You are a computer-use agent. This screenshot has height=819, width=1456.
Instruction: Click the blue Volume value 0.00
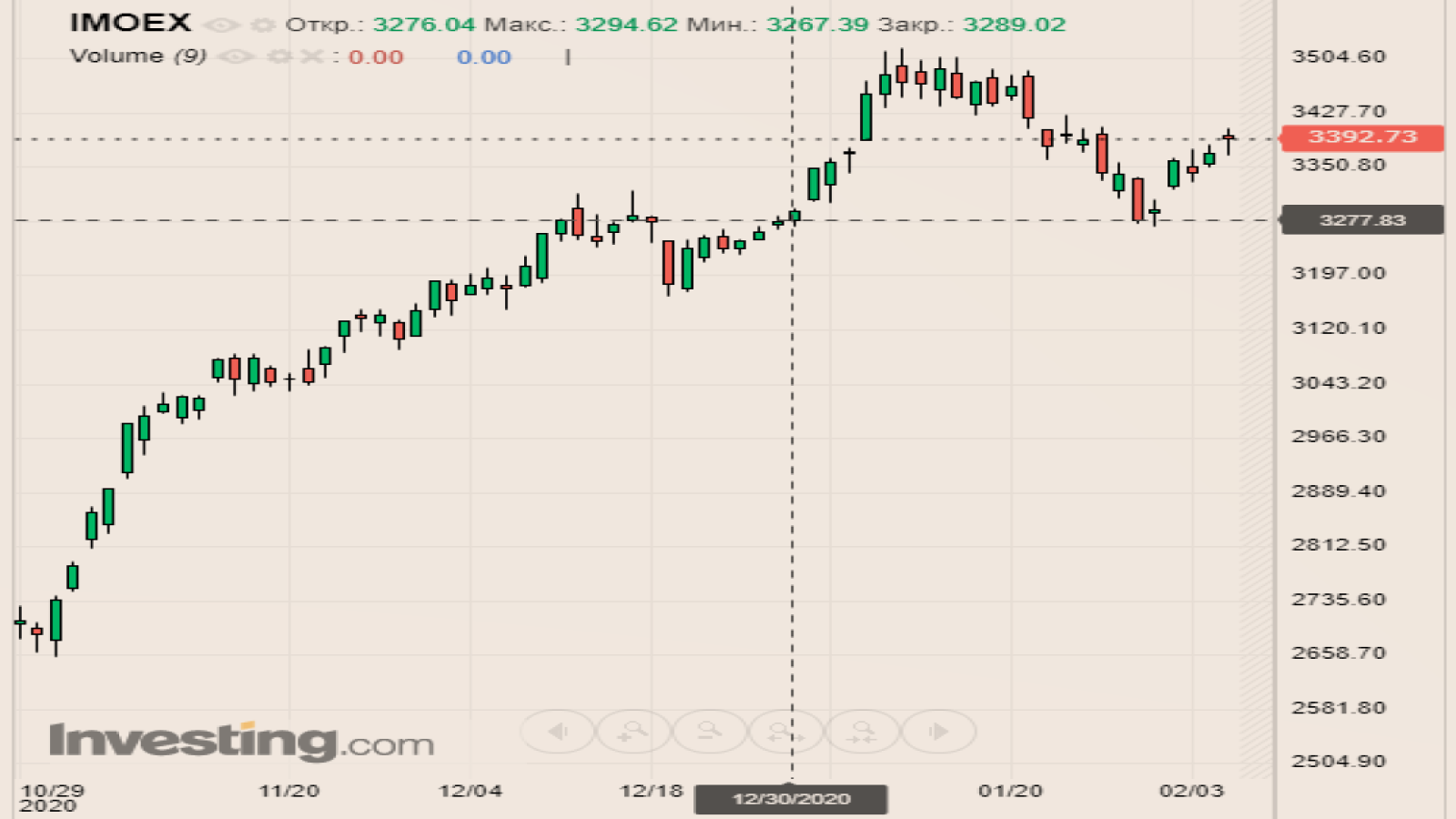pos(484,57)
